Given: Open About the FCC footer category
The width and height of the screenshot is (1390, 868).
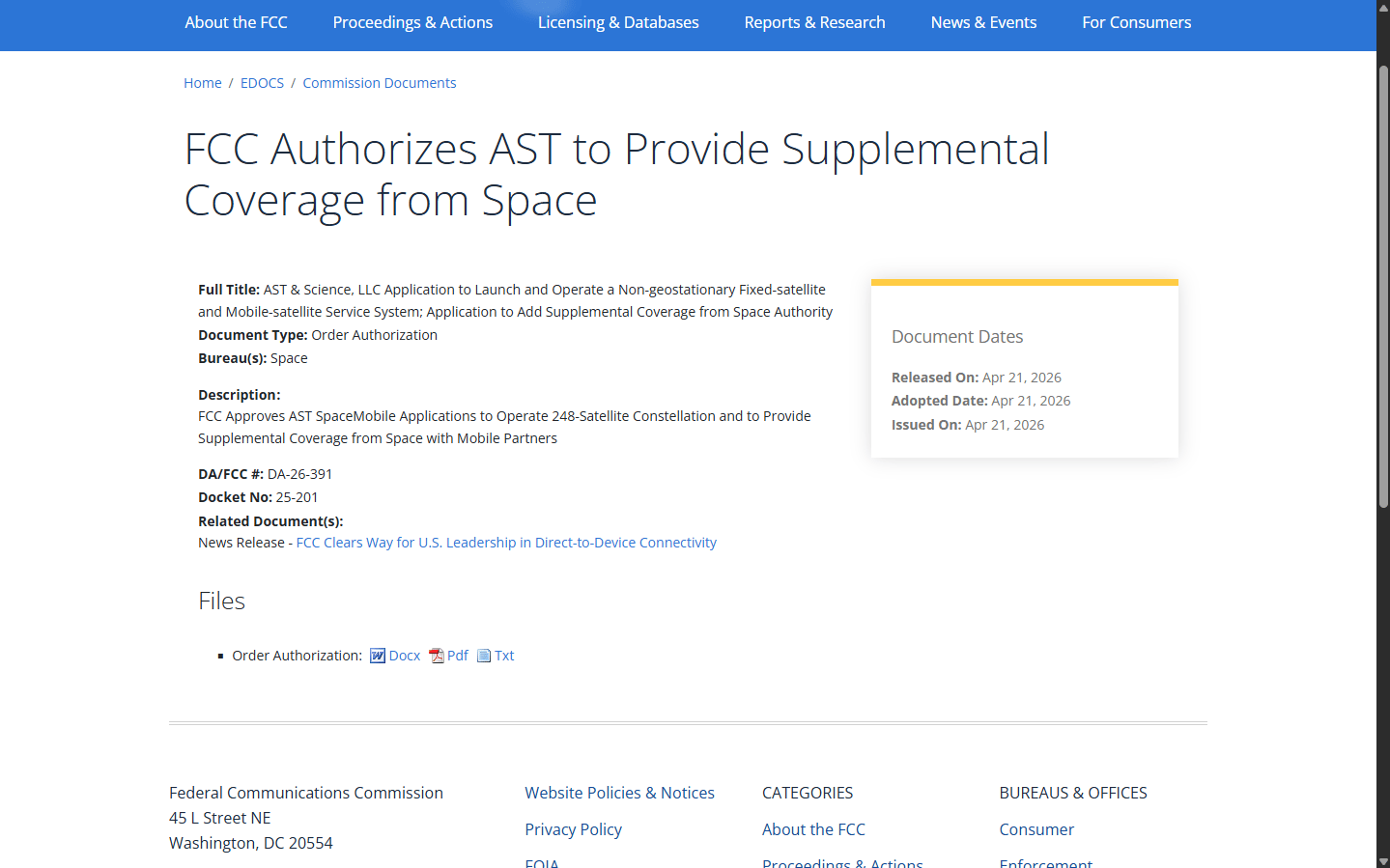Looking at the screenshot, I should click(813, 829).
